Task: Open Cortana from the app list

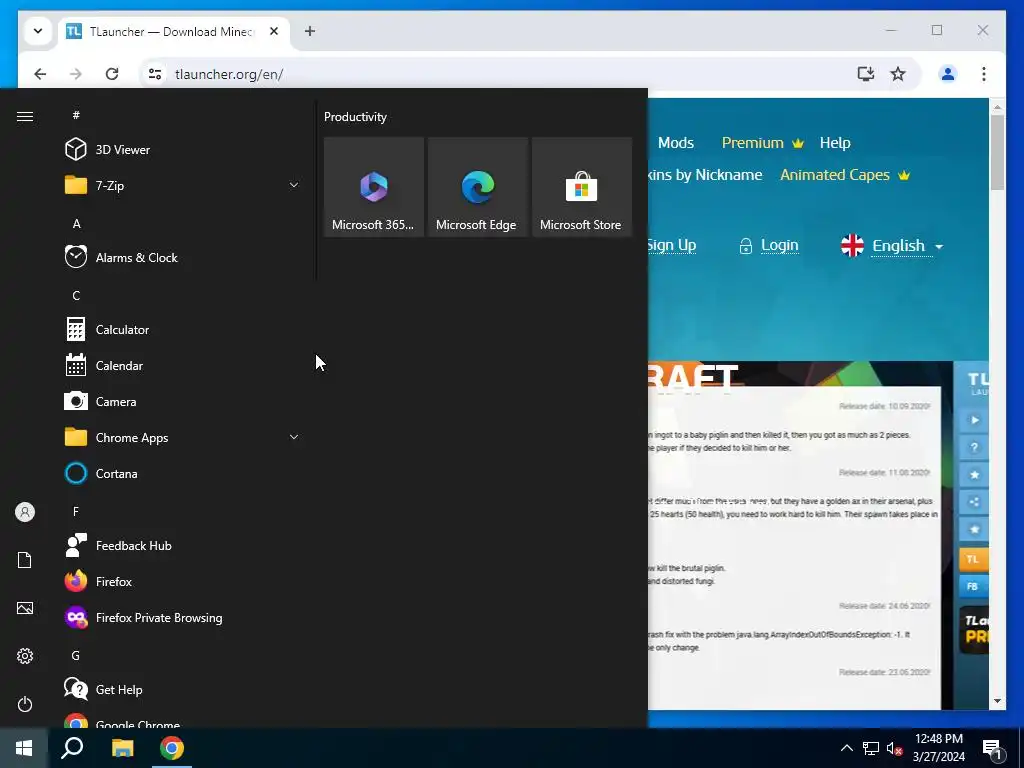Action: pyautogui.click(x=182, y=473)
